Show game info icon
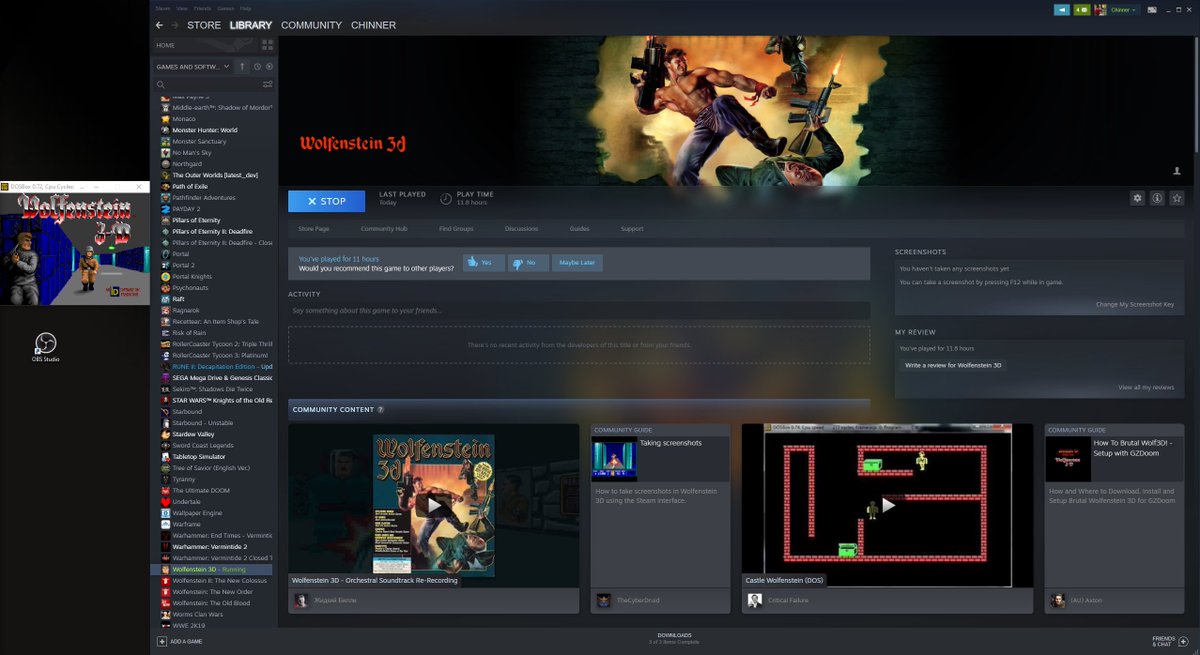The image size is (1200, 655). click(1157, 198)
